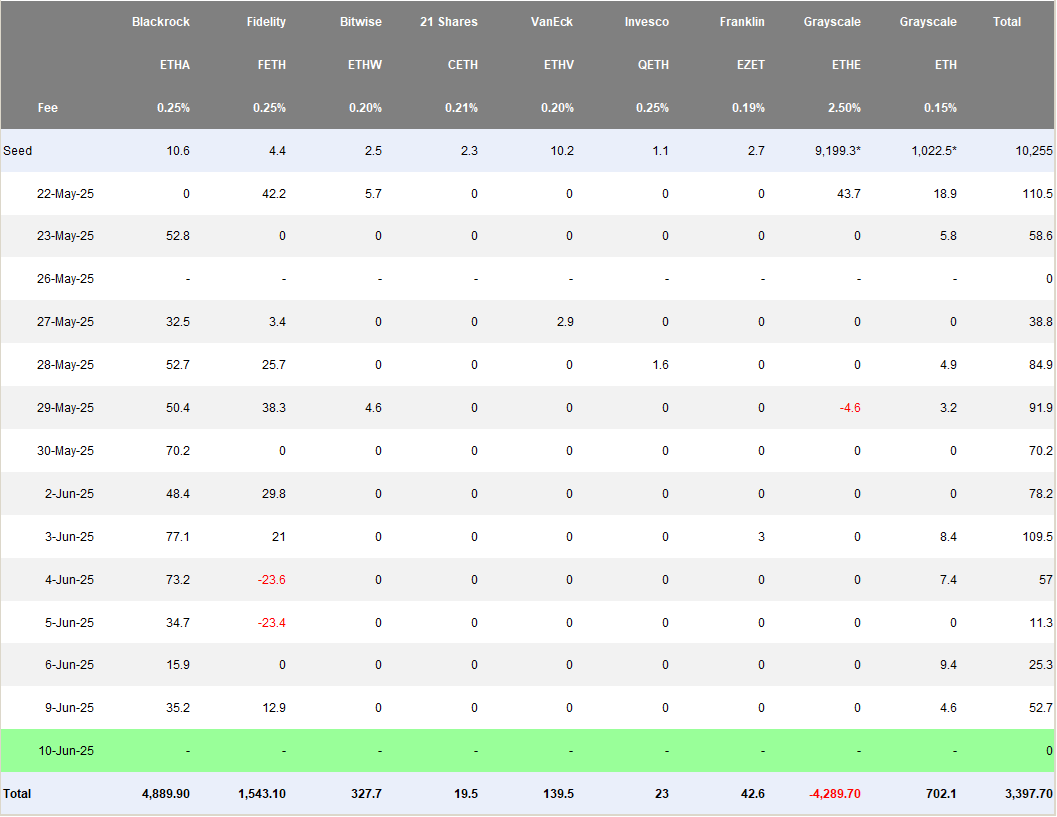Select the 27-May-25 date
1057x817 pixels.
click(65, 322)
